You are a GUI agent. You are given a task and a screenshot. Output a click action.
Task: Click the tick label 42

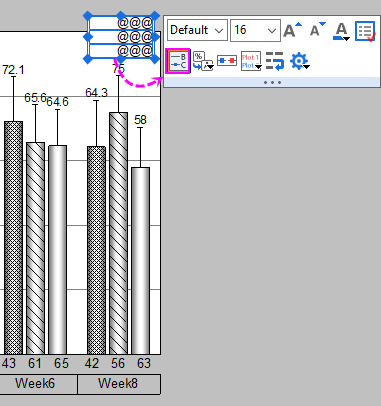[x=92, y=363]
